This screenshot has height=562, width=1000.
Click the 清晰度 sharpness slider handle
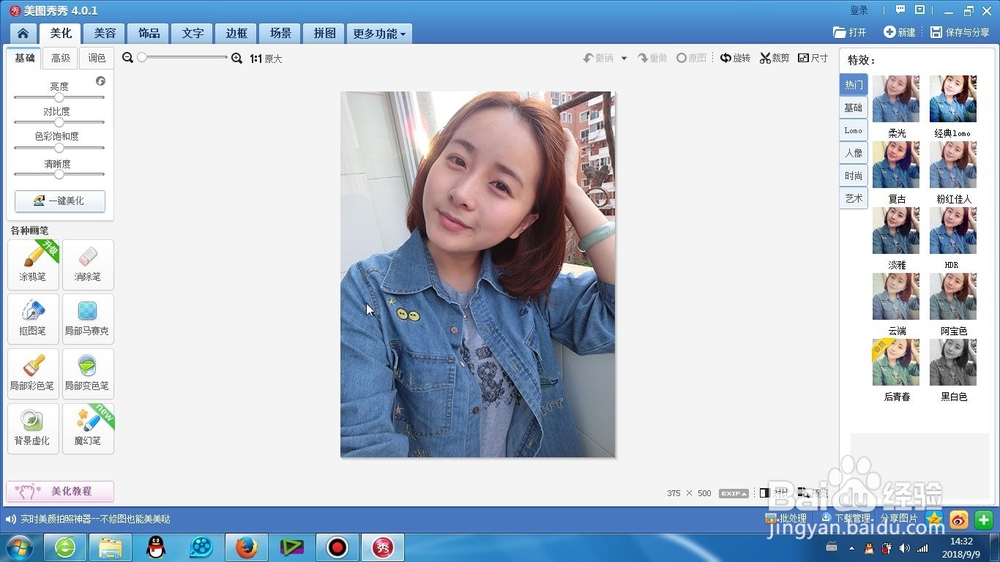[x=59, y=174]
